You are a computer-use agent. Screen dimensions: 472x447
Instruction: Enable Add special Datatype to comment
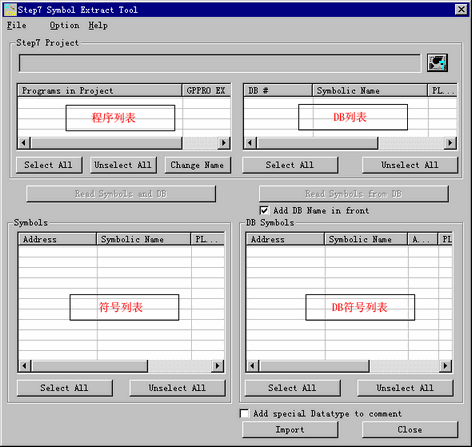(244, 414)
